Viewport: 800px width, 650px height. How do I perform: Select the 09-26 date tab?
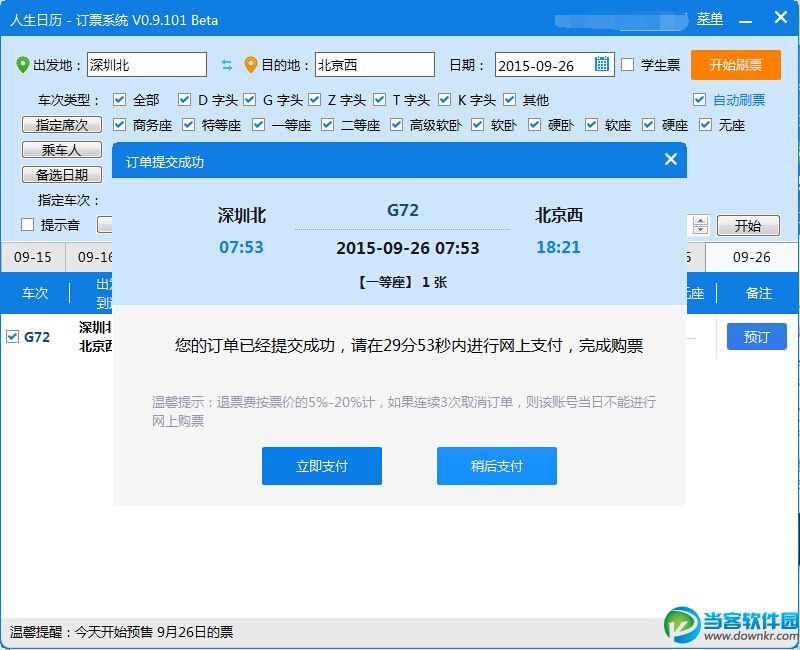752,257
